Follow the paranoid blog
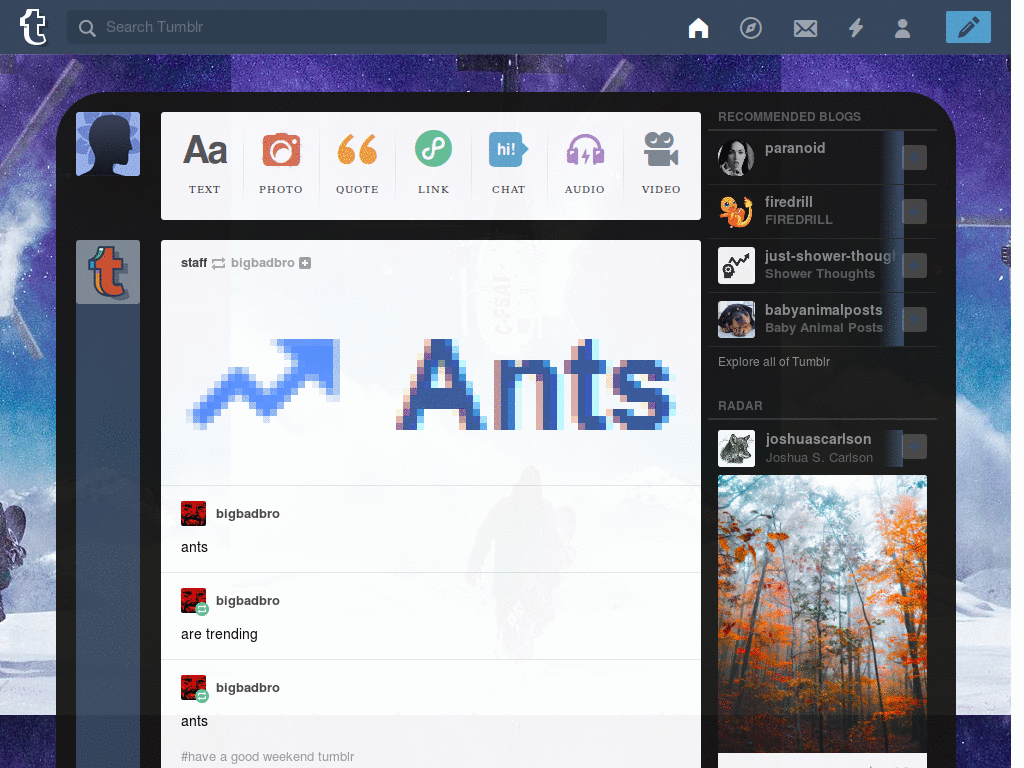 914,157
